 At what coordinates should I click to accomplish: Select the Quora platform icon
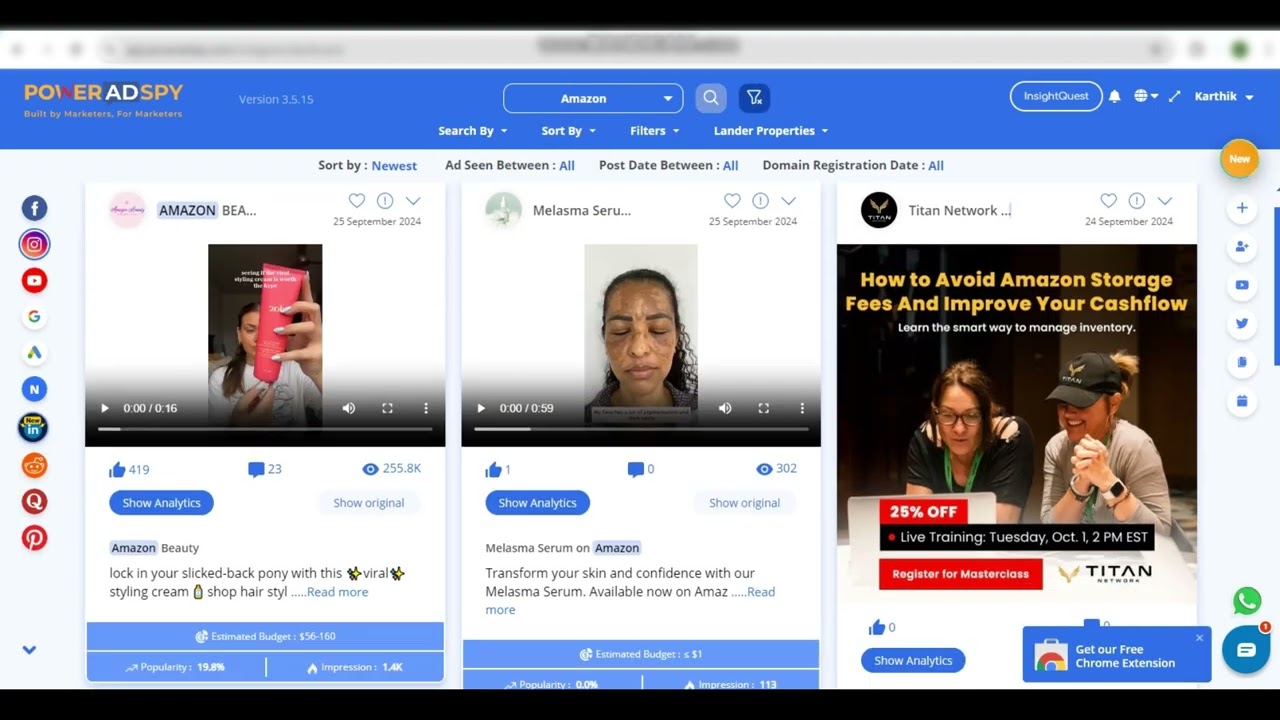[34, 501]
